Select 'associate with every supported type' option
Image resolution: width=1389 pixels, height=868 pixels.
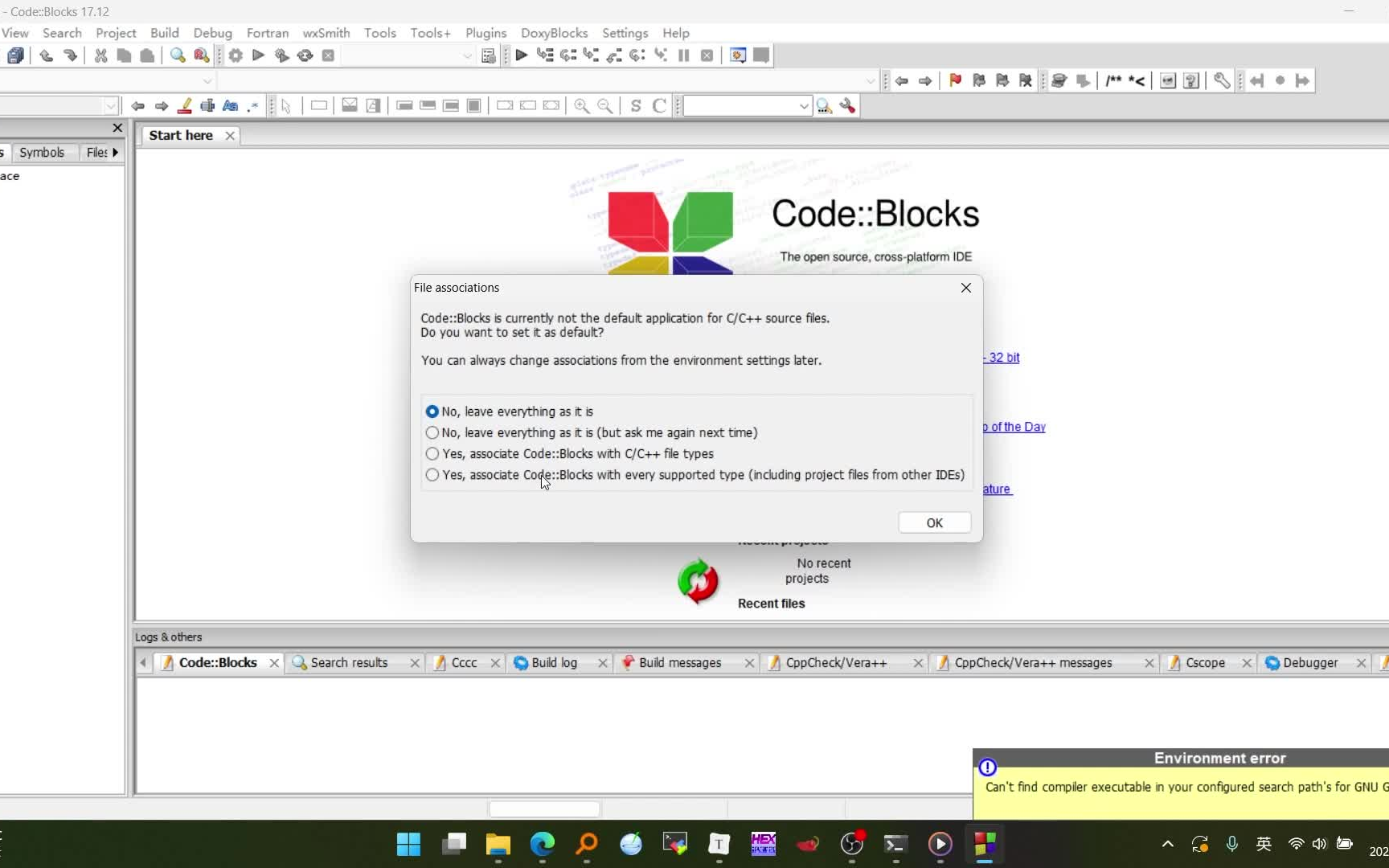tap(695, 475)
